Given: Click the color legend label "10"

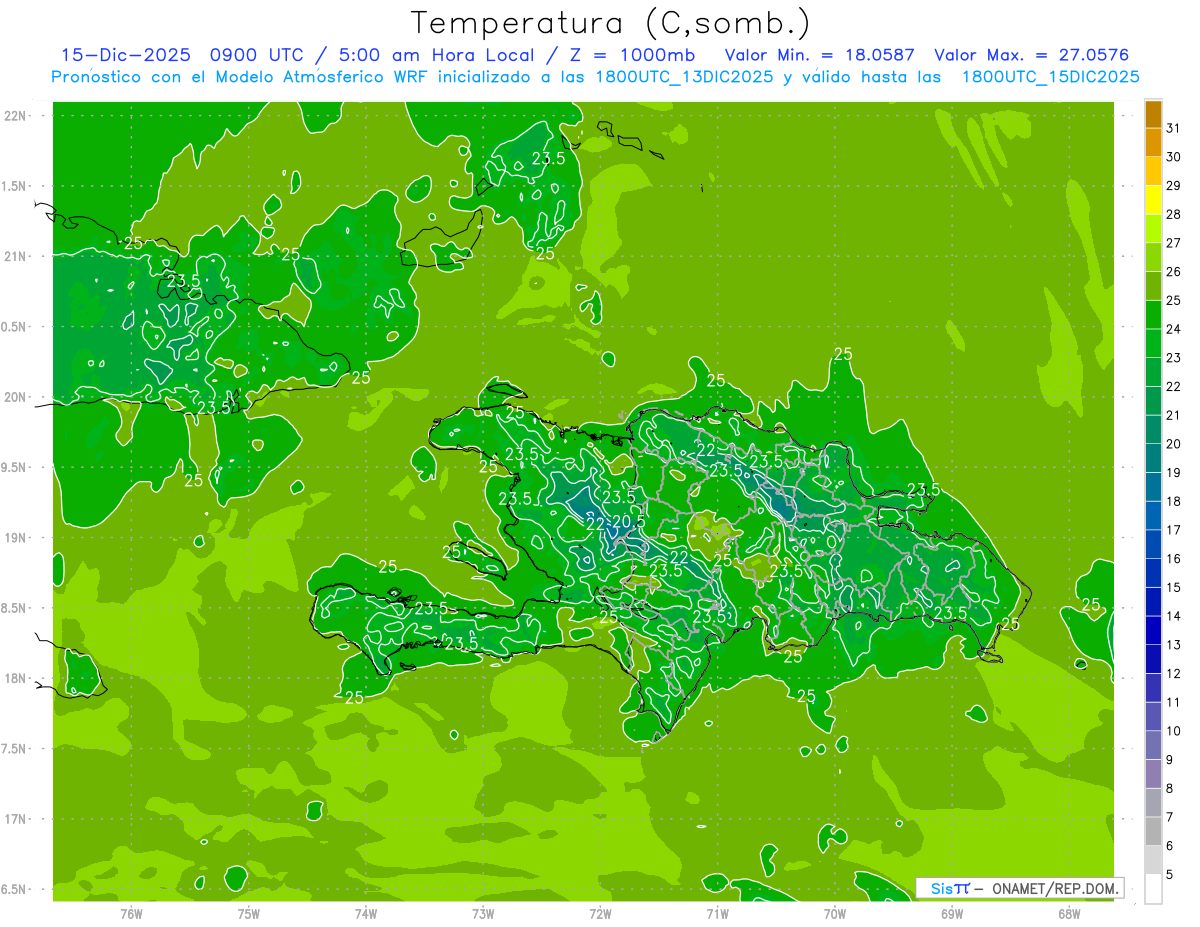Looking at the screenshot, I should tap(1174, 732).
